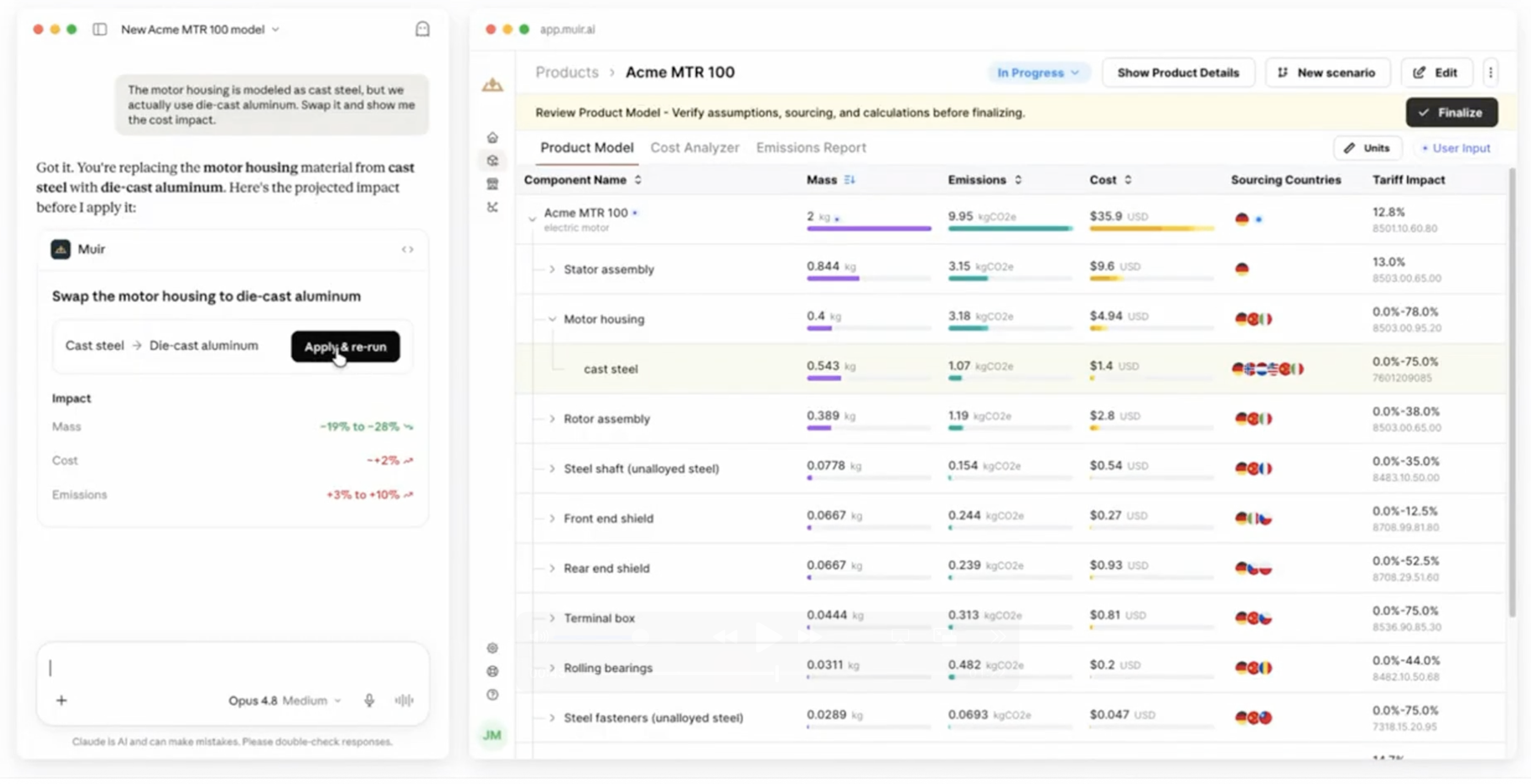
Task: Toggle the User Input indicator filter
Action: point(1456,148)
